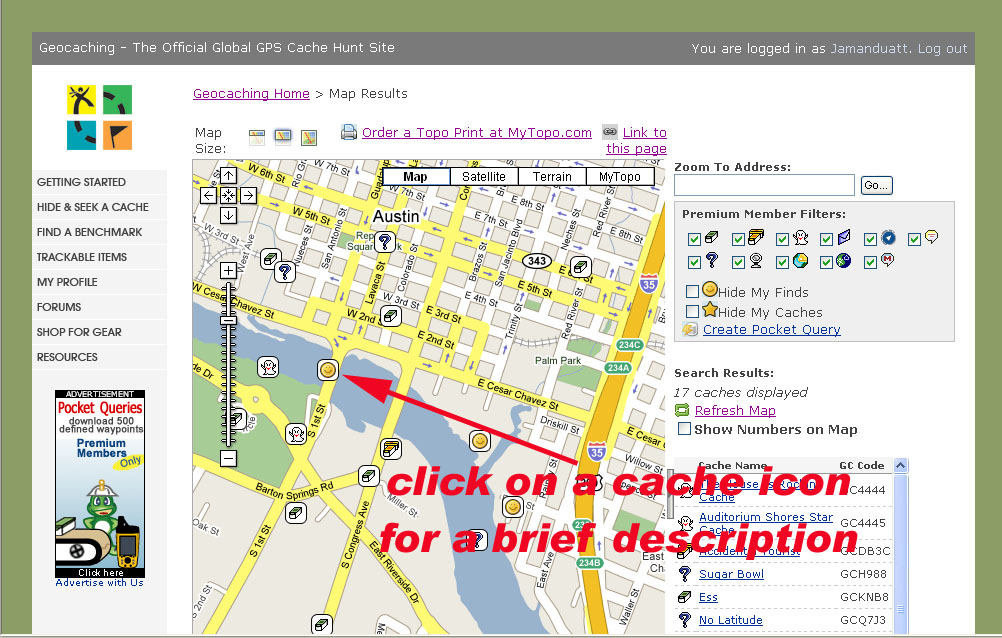Click the Go button beside the address field
This screenshot has height=638, width=1002.
[876, 185]
